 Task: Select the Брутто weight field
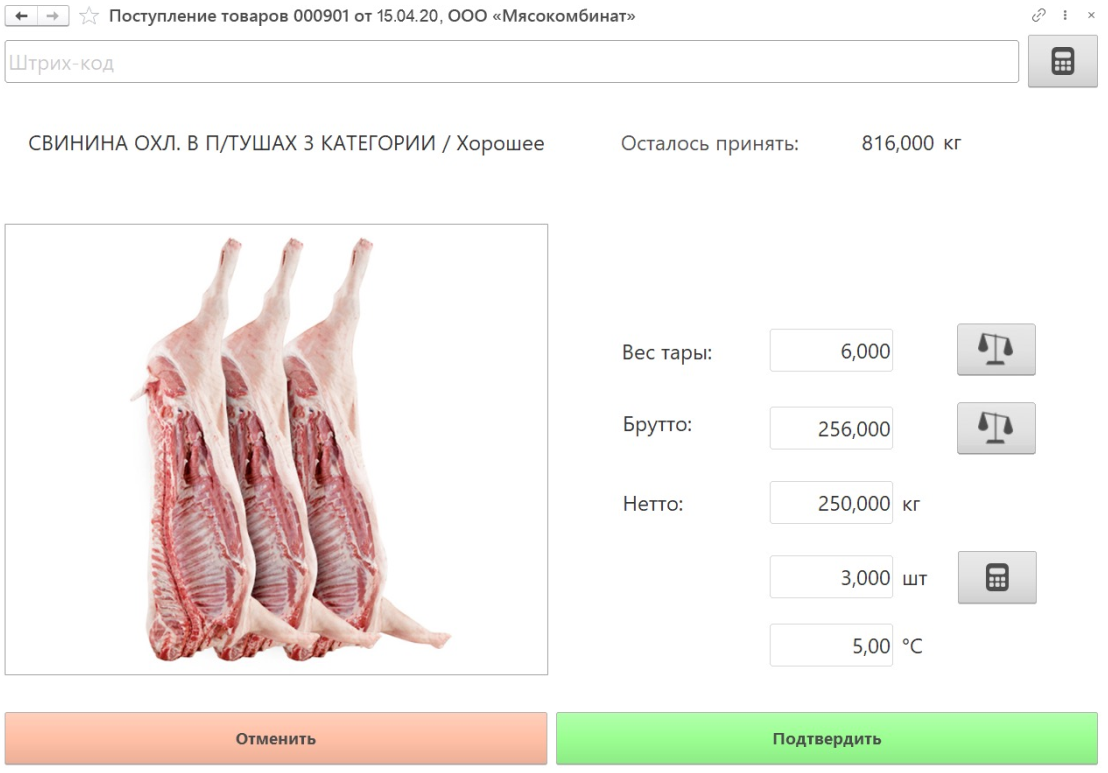click(x=831, y=428)
